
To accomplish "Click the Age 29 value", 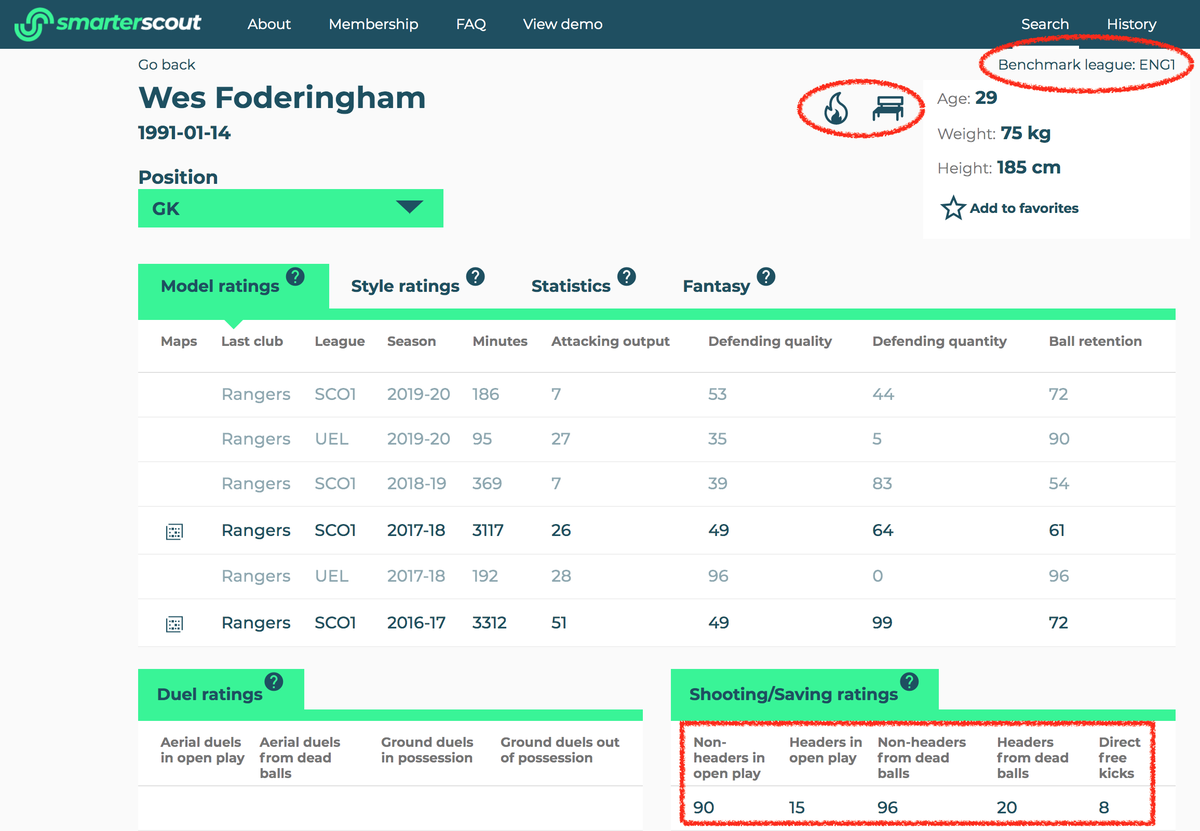I will pyautogui.click(x=985, y=98).
